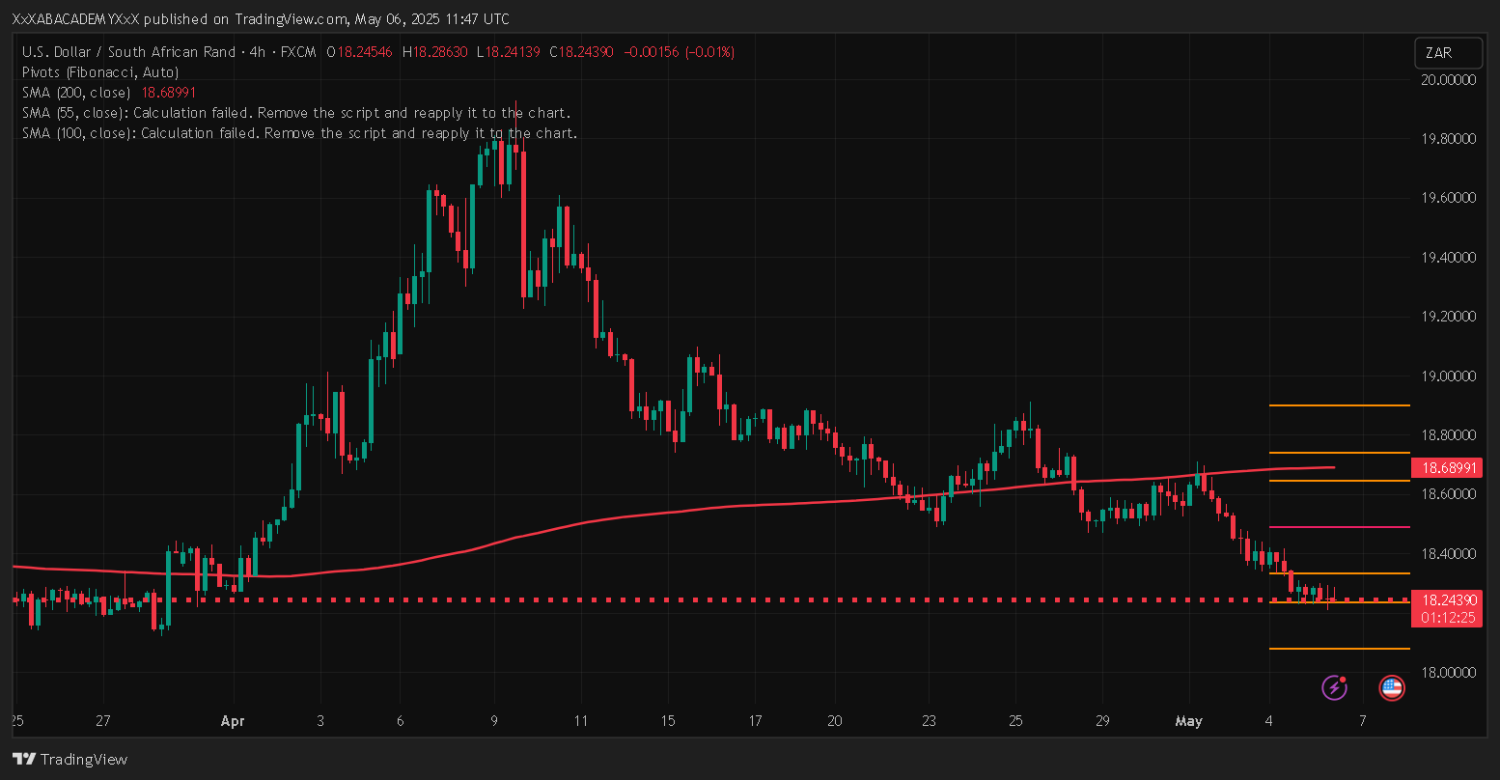Click the topmost orange pivot resistance line
Image resolution: width=1500 pixels, height=780 pixels.
pos(1338,406)
